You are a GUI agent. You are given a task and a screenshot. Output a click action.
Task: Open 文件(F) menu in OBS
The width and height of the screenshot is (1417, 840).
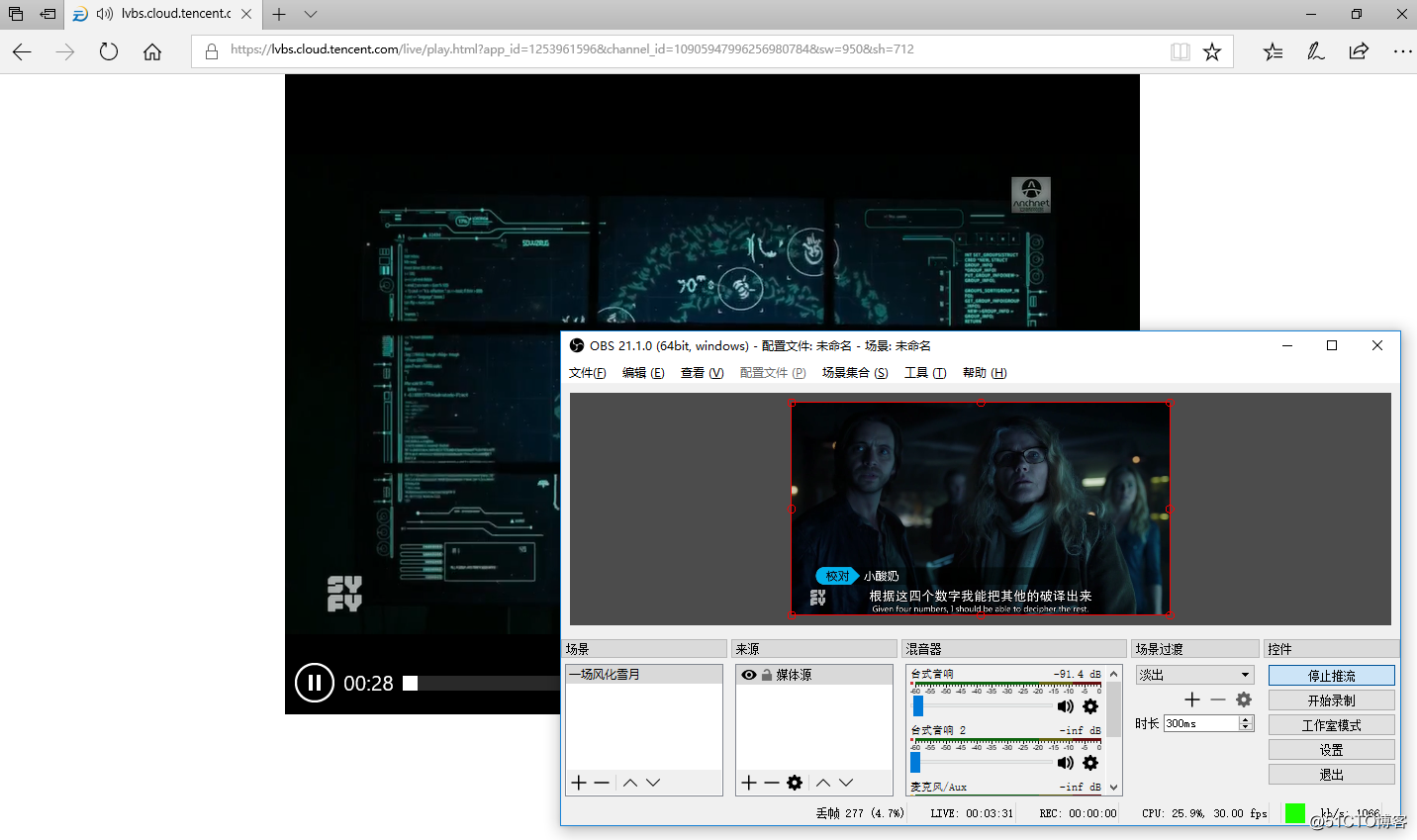point(587,373)
